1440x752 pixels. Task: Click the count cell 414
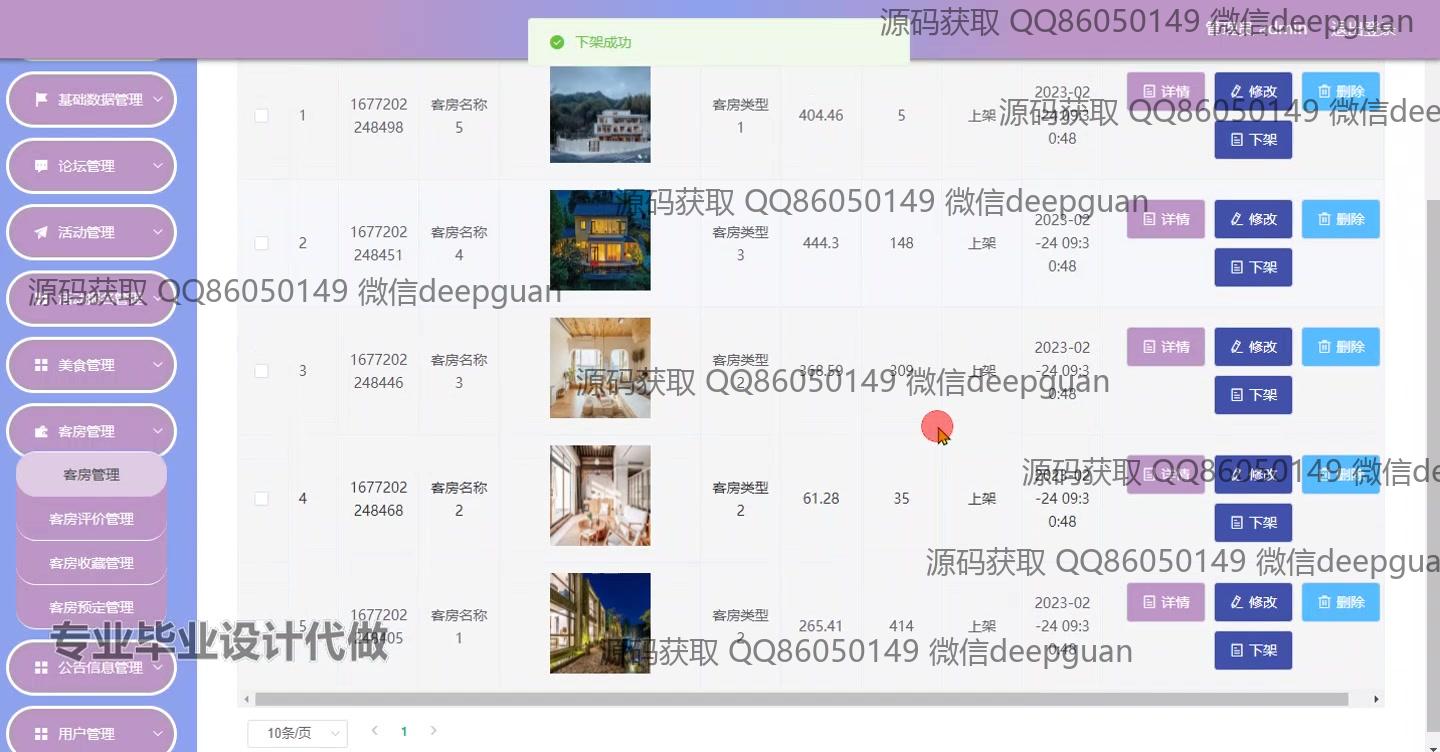pyautogui.click(x=902, y=626)
